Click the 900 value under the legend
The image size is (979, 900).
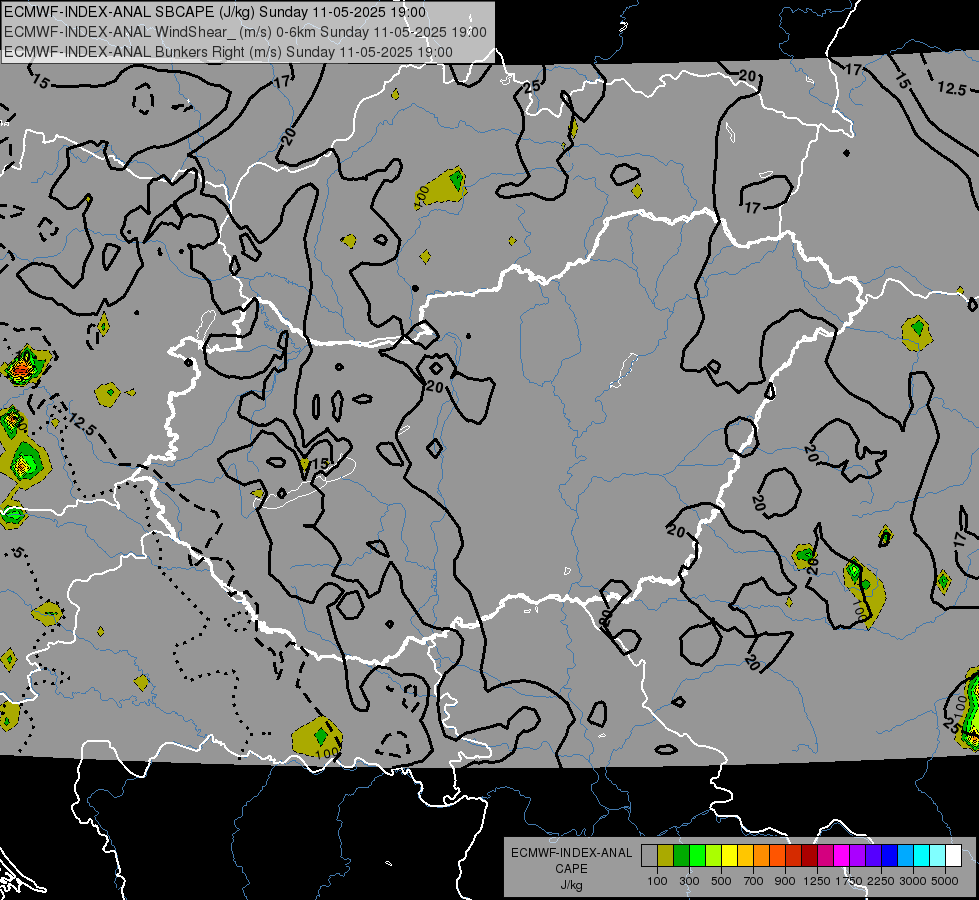[785, 881]
